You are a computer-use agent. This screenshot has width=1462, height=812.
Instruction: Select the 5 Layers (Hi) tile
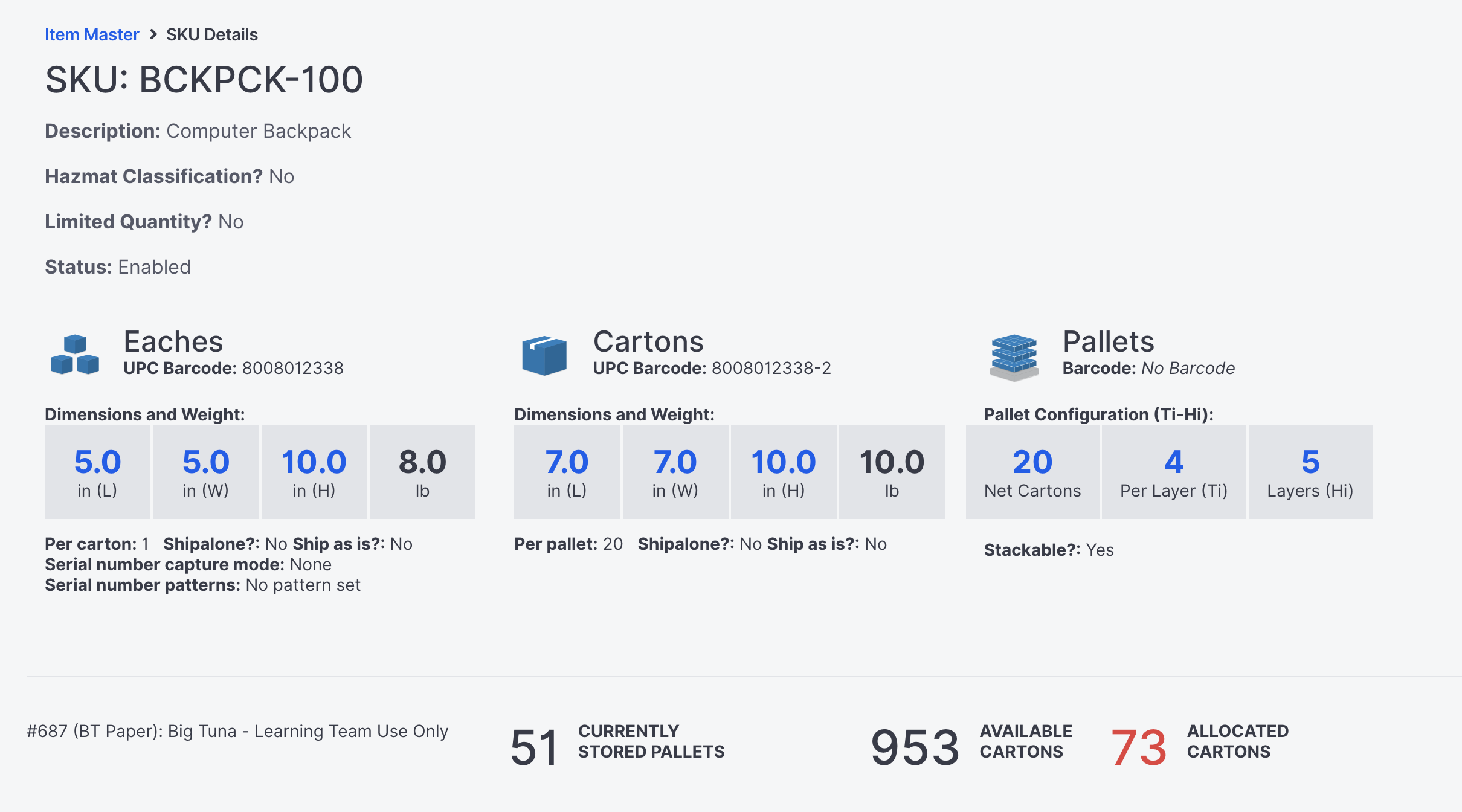click(x=1310, y=471)
